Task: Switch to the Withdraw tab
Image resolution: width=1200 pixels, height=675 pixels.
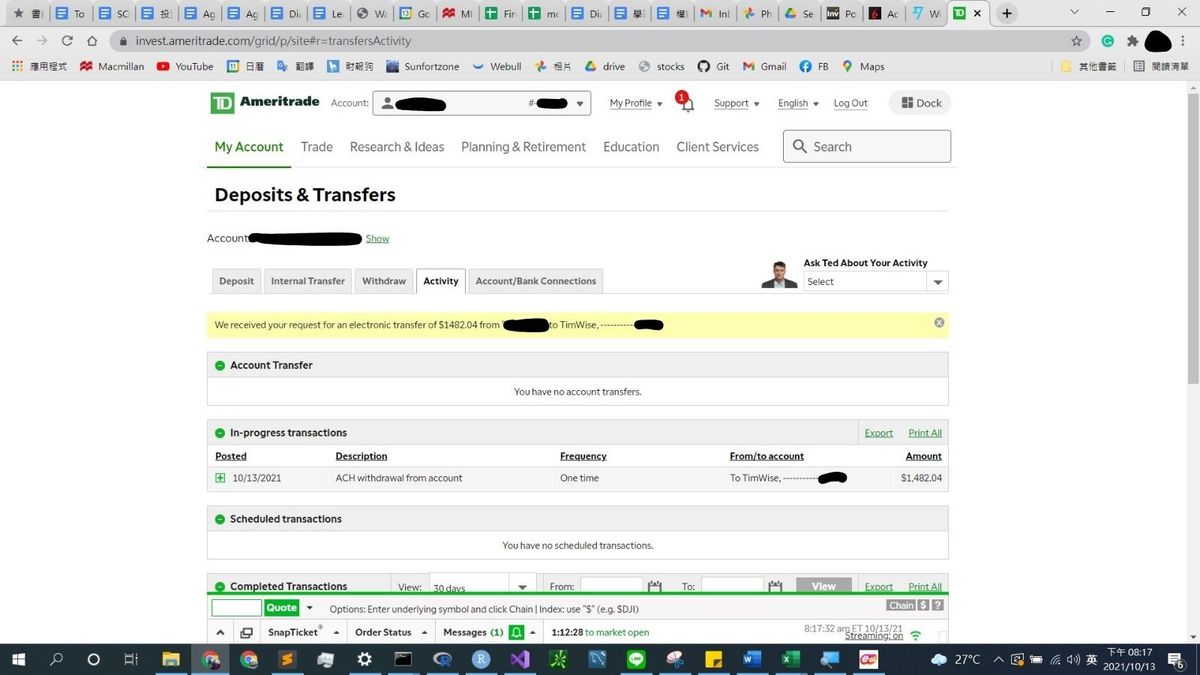Action: 384,281
